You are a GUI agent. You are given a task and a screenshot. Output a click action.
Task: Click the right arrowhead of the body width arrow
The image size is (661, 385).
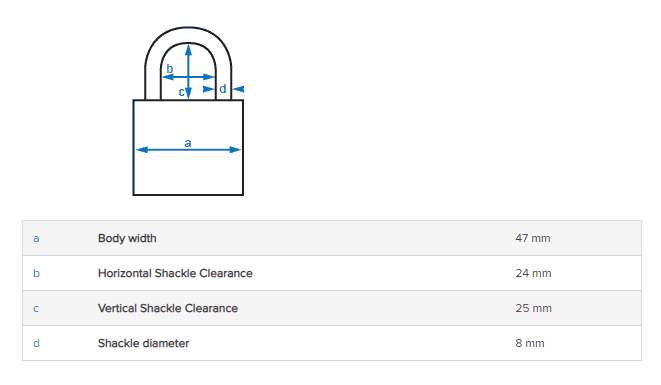pos(235,150)
